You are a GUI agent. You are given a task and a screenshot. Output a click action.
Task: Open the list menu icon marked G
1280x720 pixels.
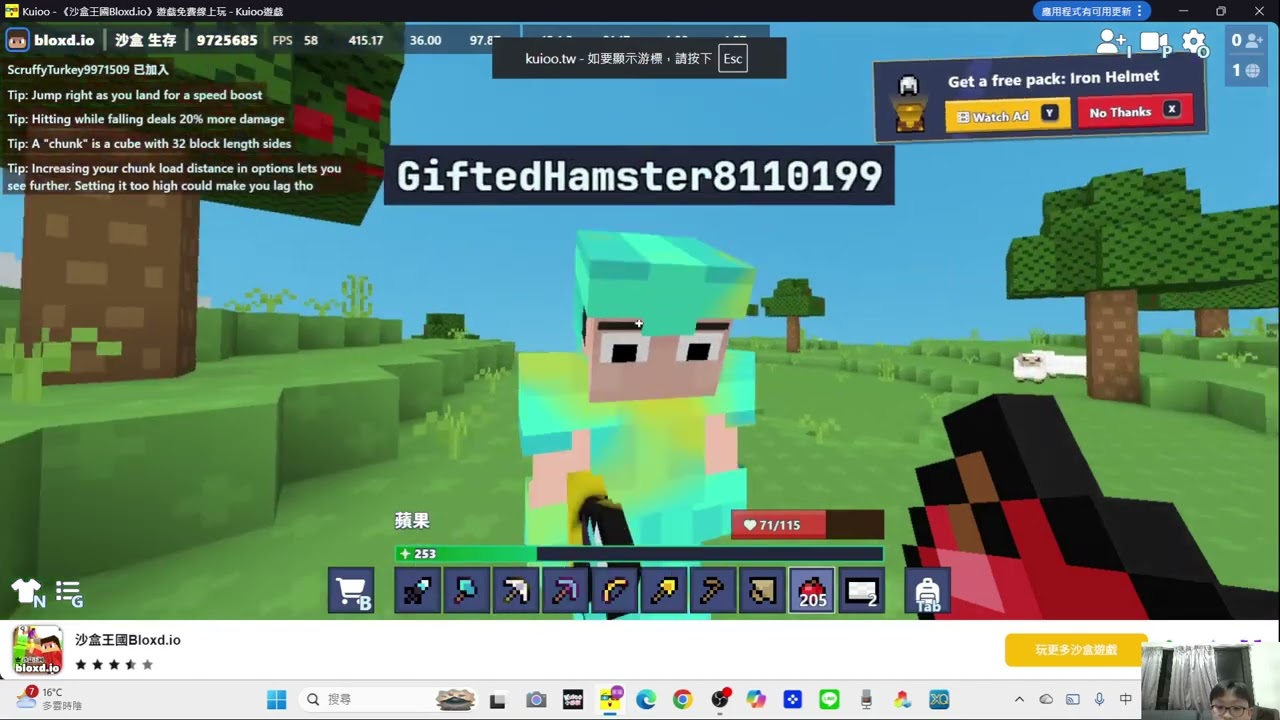69,593
